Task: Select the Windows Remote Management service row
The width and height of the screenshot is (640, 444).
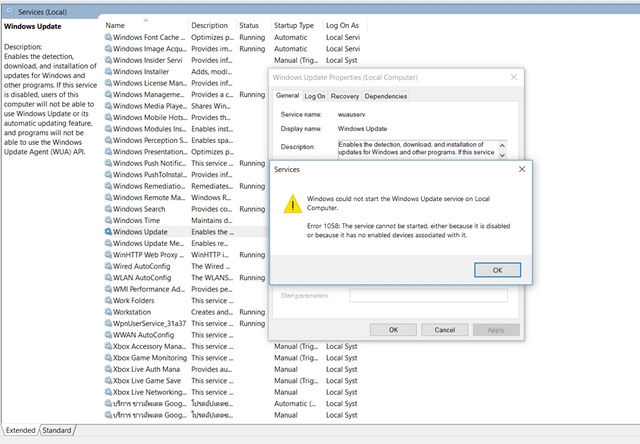Action: point(185,197)
